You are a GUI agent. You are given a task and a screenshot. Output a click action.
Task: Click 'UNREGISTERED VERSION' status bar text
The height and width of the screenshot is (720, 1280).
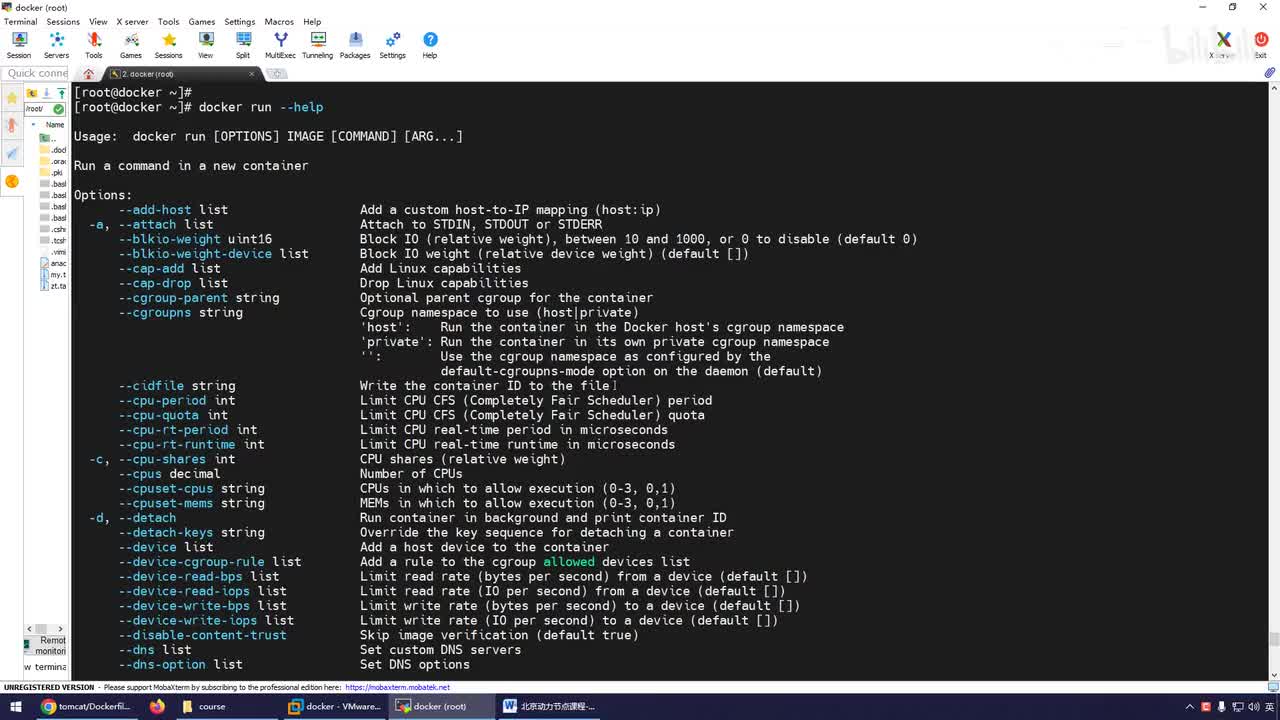coord(49,688)
